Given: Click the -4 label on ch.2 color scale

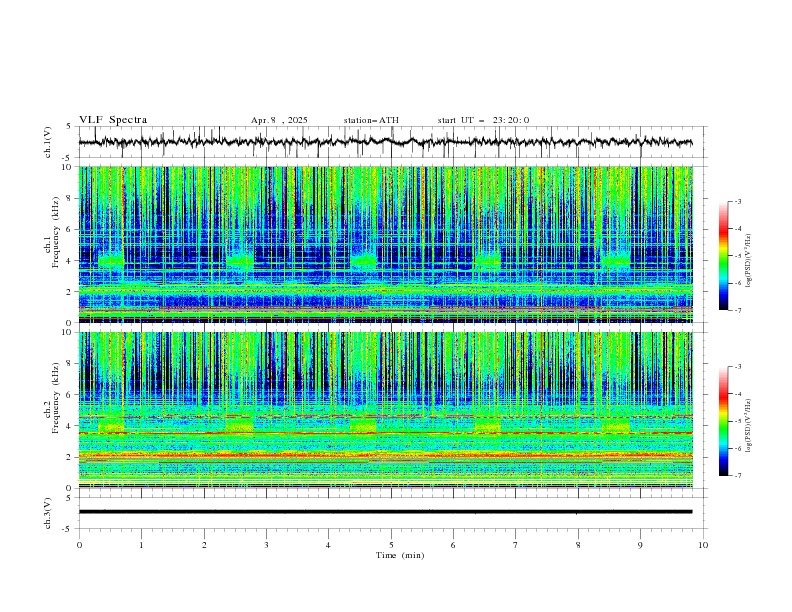Looking at the screenshot, I should coord(738,394).
